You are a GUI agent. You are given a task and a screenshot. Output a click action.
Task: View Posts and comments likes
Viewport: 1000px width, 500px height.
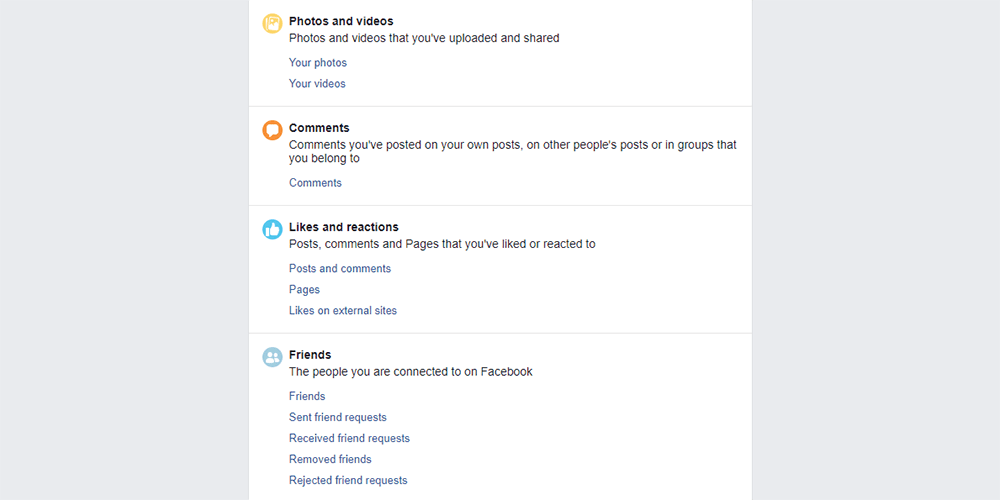340,269
